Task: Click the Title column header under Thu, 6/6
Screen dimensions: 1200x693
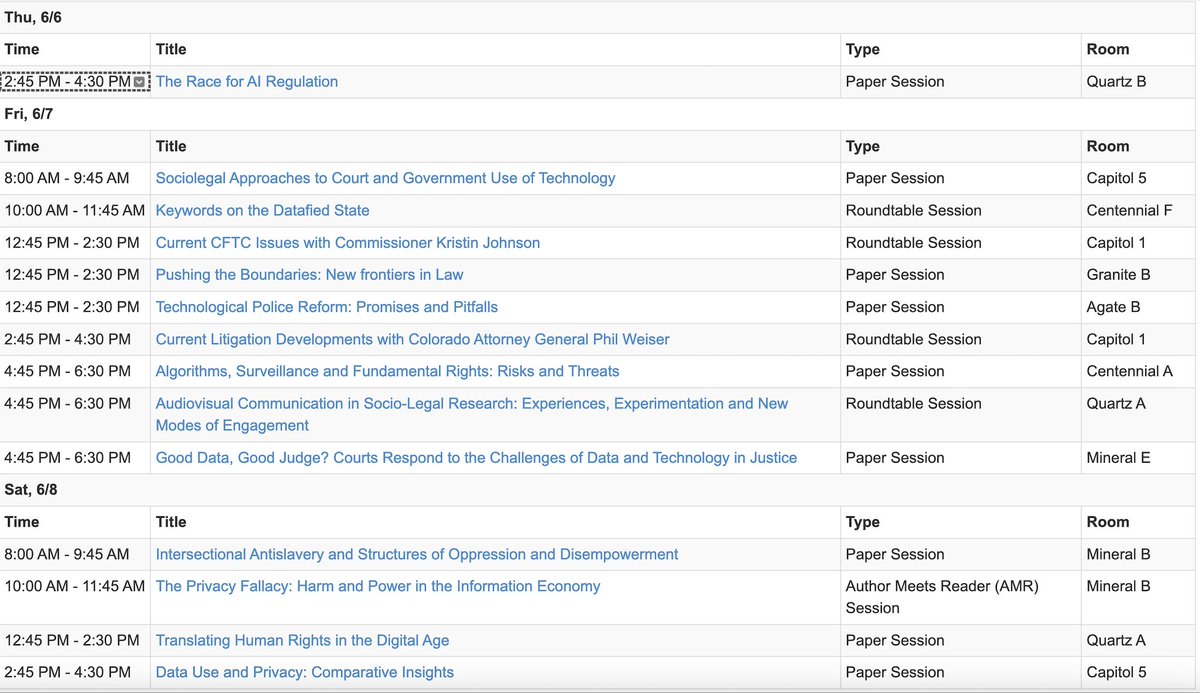Action: pos(171,49)
